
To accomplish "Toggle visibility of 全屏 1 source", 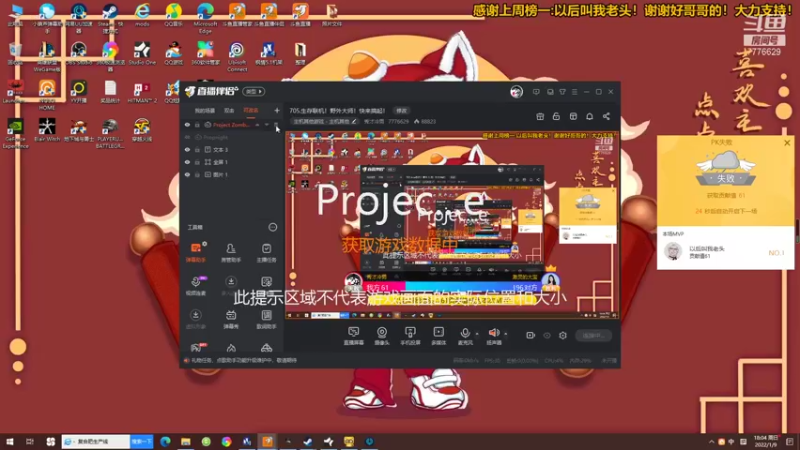I will click(x=187, y=162).
